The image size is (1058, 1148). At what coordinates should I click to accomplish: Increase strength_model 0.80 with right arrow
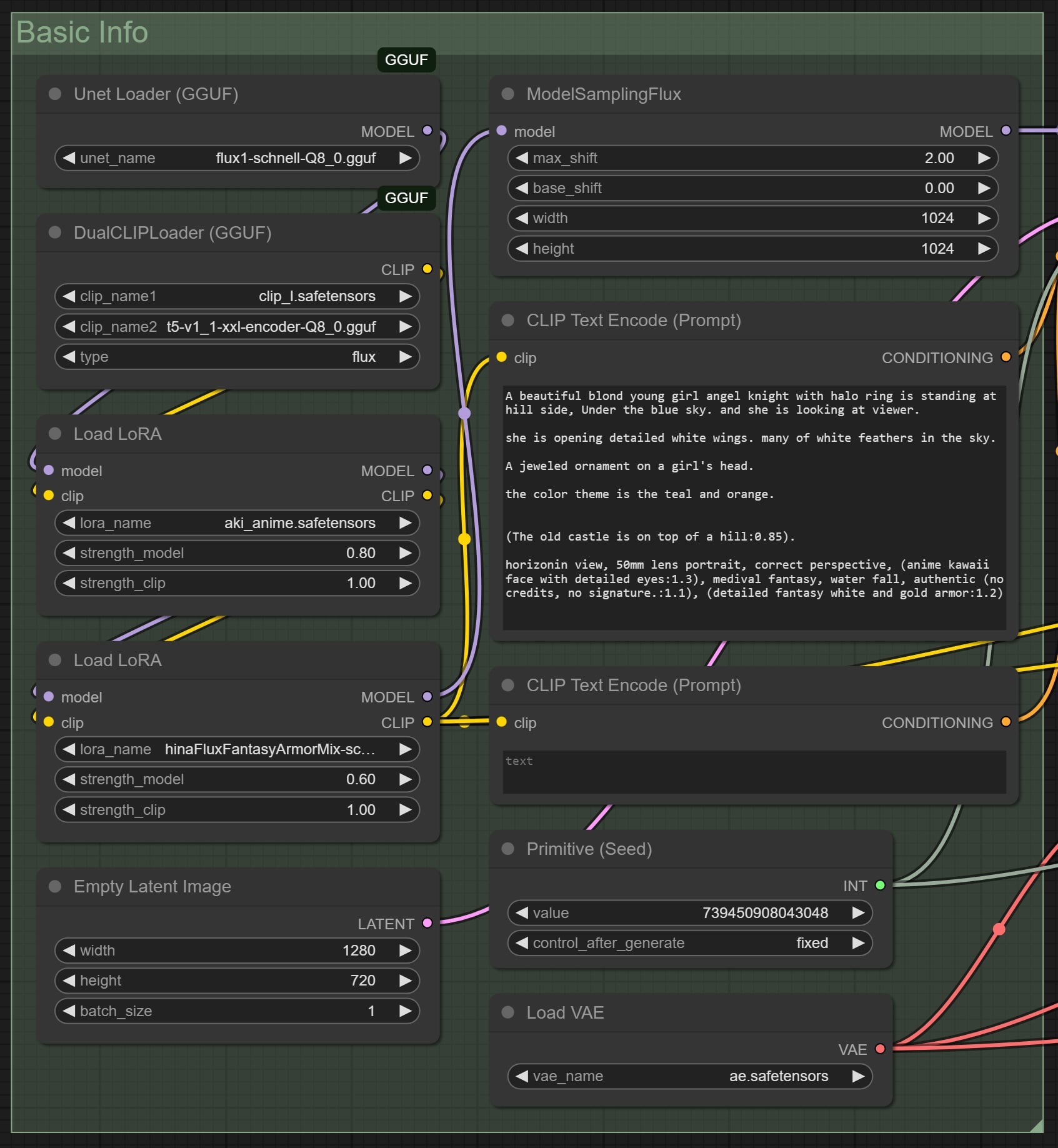(406, 553)
